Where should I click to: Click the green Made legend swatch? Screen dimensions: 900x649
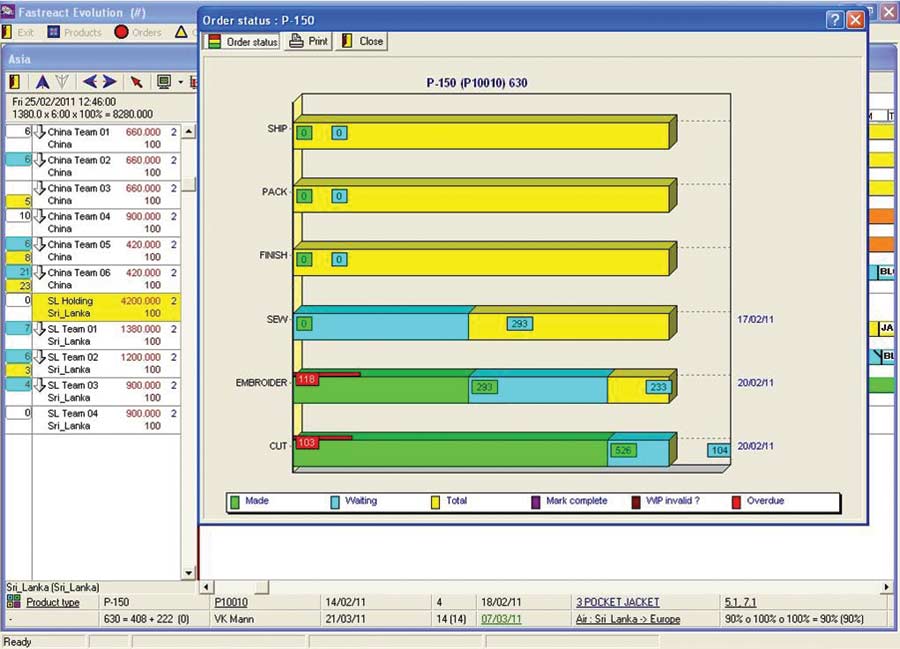(x=235, y=502)
